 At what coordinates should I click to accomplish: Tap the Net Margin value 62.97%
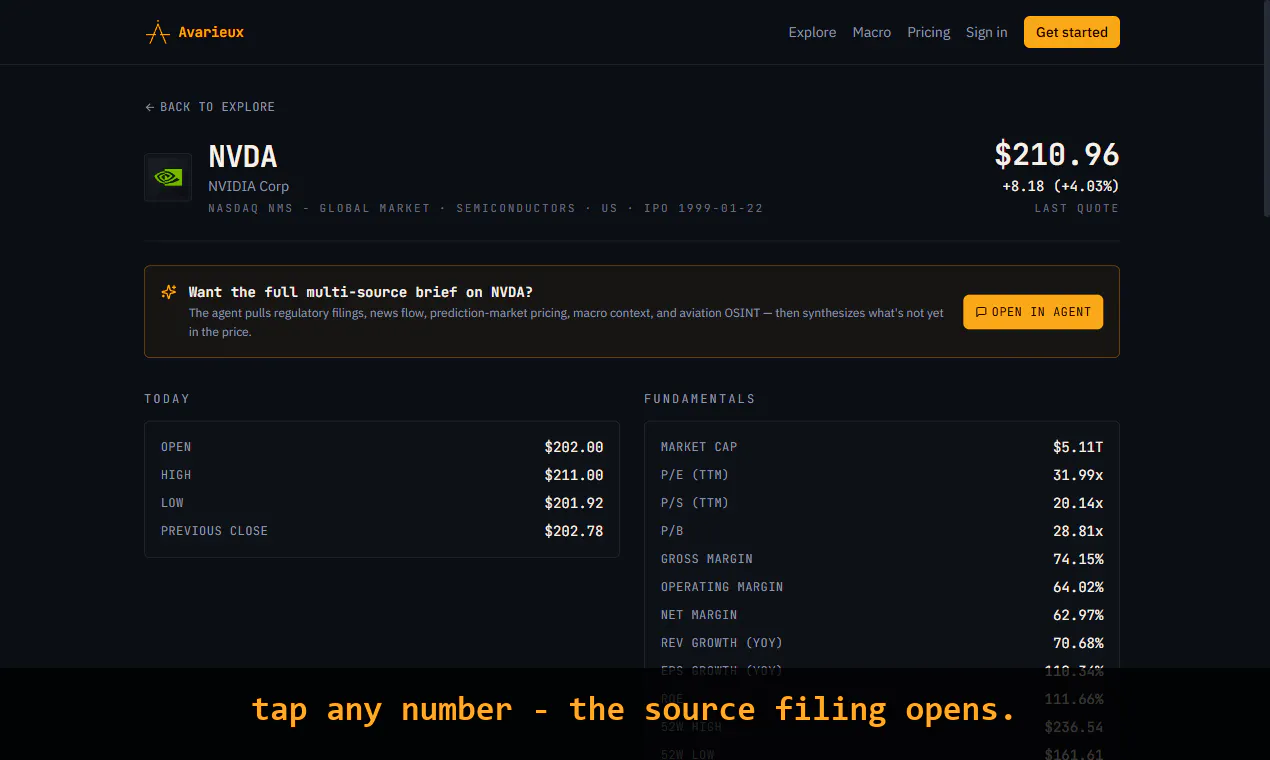(1078, 615)
